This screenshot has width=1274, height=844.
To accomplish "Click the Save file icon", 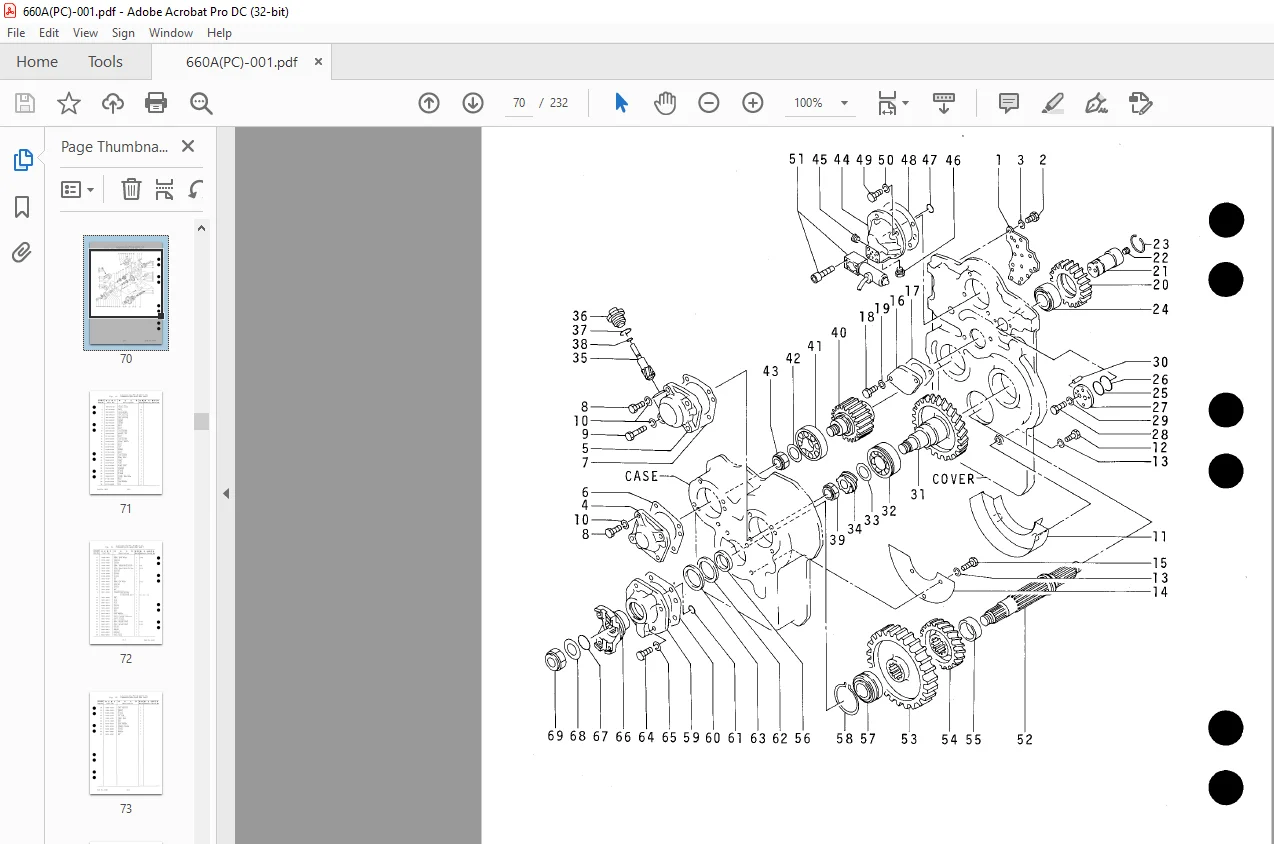I will click(25, 103).
